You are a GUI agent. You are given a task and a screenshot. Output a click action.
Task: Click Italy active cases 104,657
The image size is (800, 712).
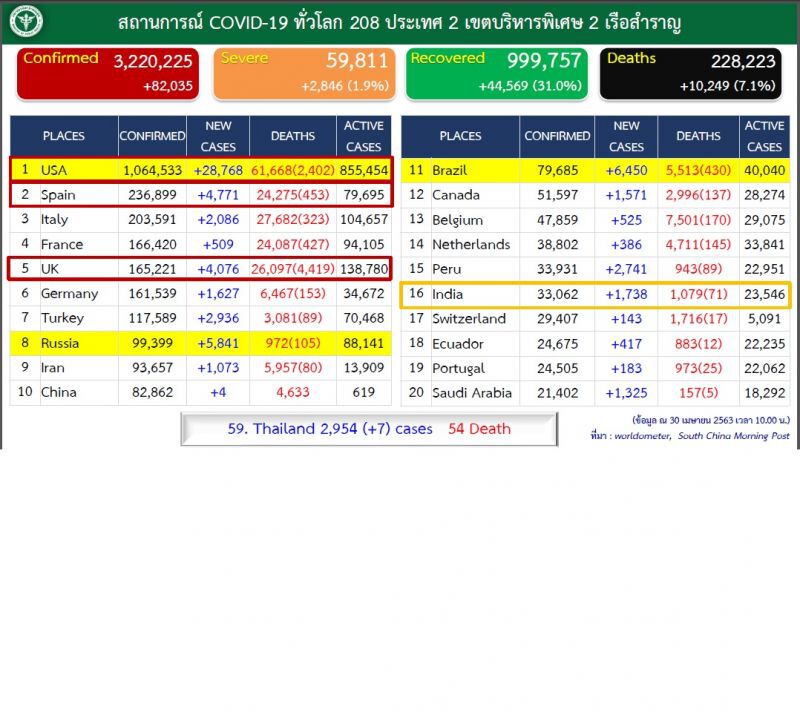click(x=364, y=219)
